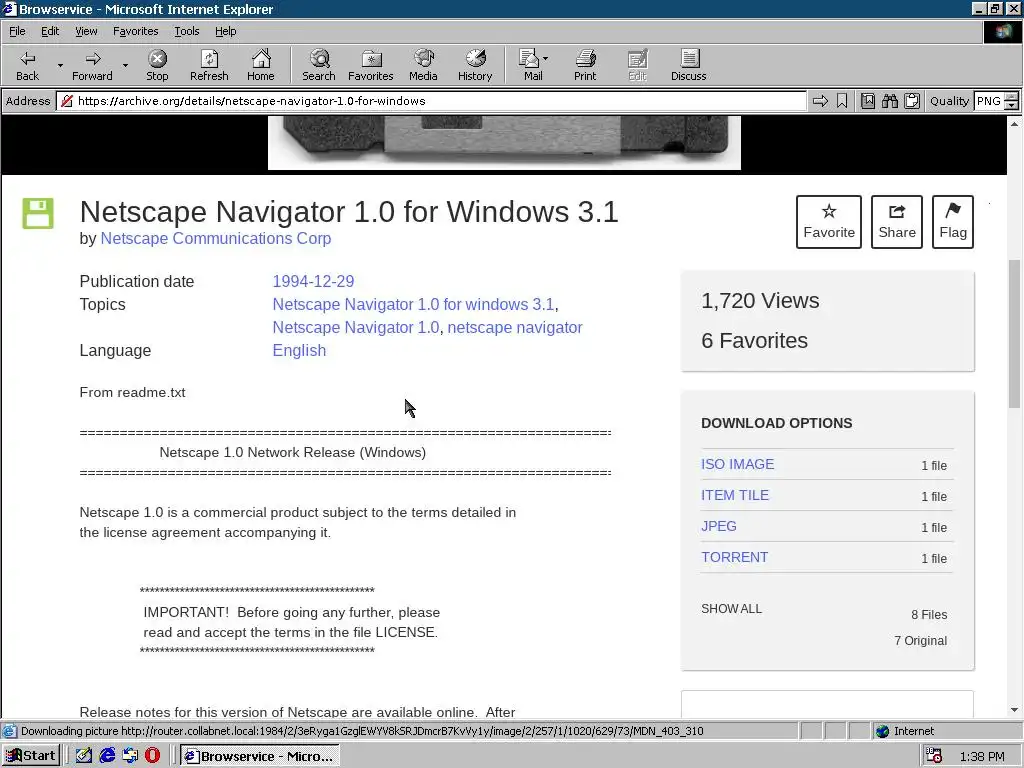
Task: Download the JPEG option
Action: tap(718, 526)
